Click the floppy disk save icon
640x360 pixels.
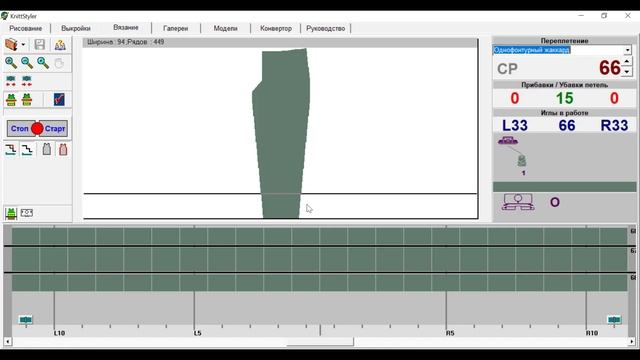(40, 44)
